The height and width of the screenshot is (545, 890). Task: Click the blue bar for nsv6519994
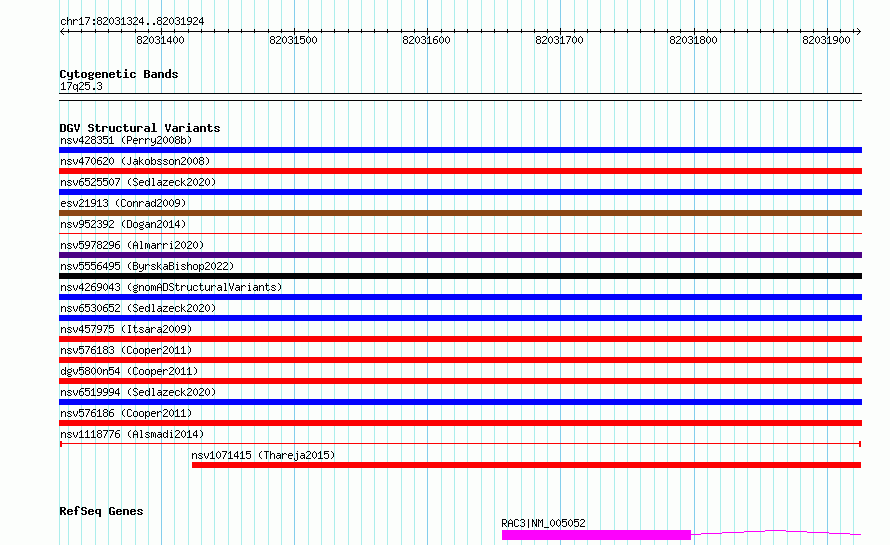click(460, 402)
